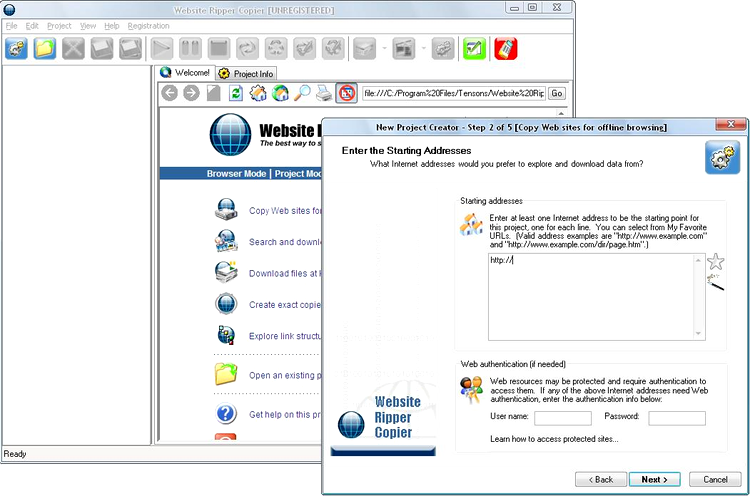Click inside the User name field
750x496 pixels.
[563, 418]
